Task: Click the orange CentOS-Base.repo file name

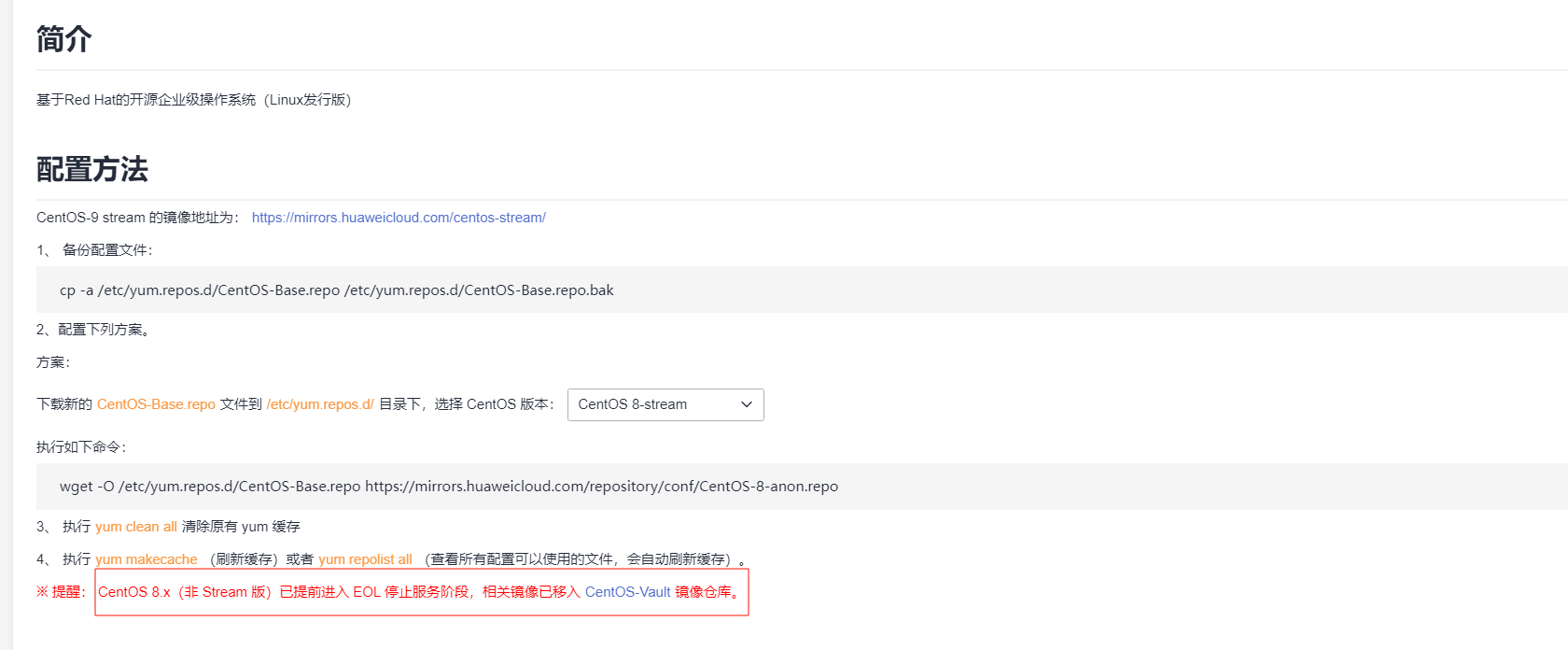Action: 156,404
